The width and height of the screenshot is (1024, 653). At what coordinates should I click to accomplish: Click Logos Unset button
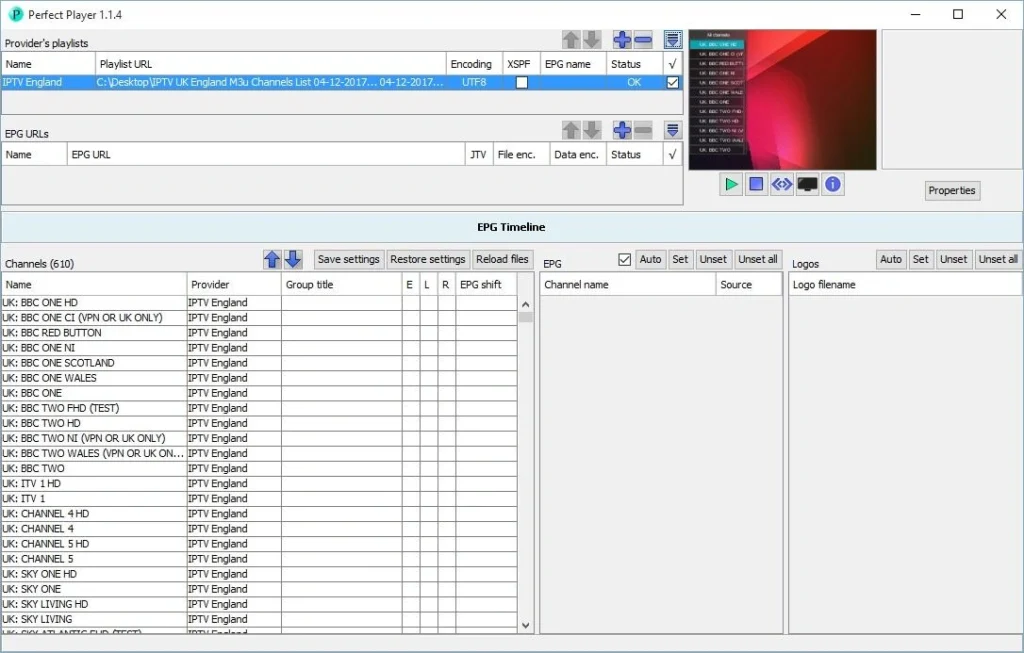(953, 259)
